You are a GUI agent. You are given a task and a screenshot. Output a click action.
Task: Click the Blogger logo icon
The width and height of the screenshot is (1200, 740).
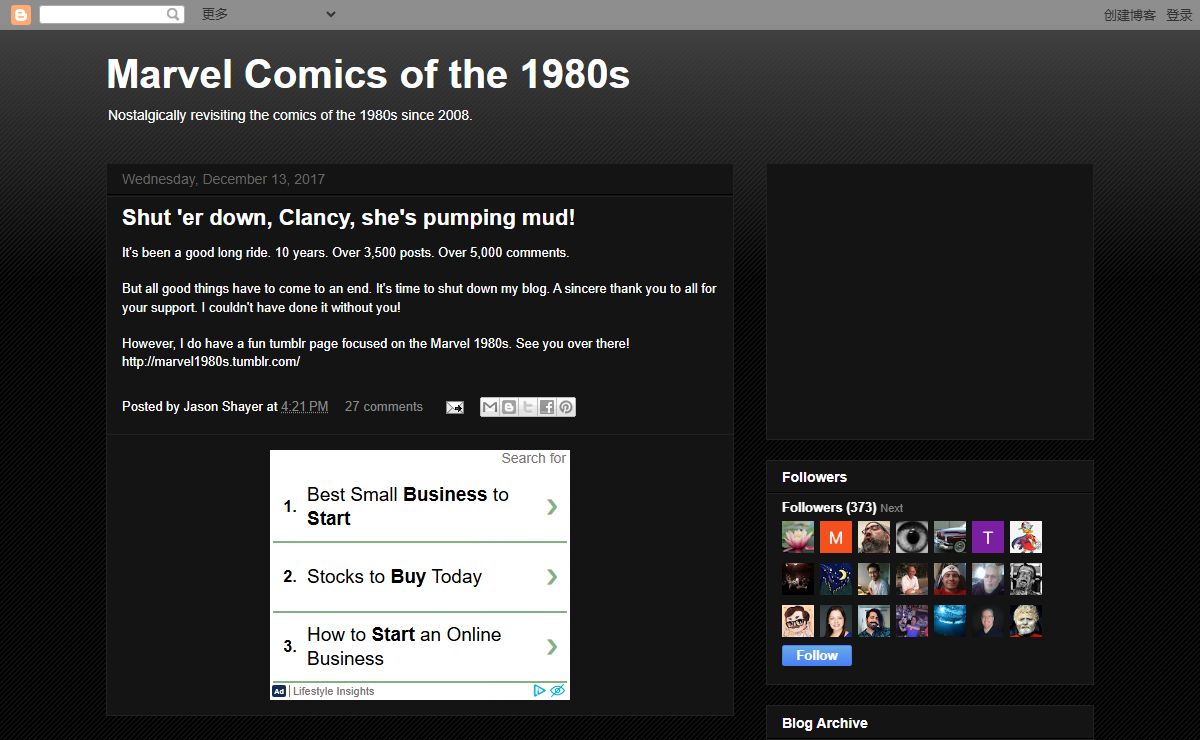[20, 15]
